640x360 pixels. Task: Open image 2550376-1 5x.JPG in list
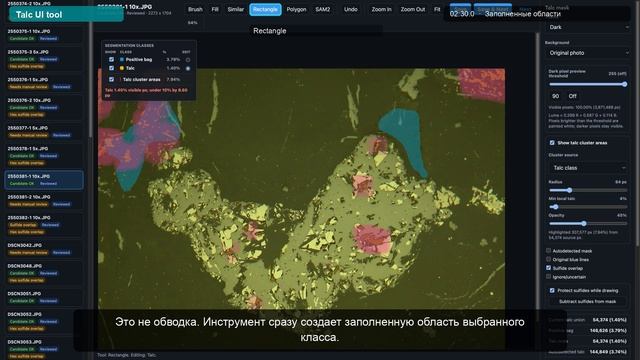tap(44, 83)
